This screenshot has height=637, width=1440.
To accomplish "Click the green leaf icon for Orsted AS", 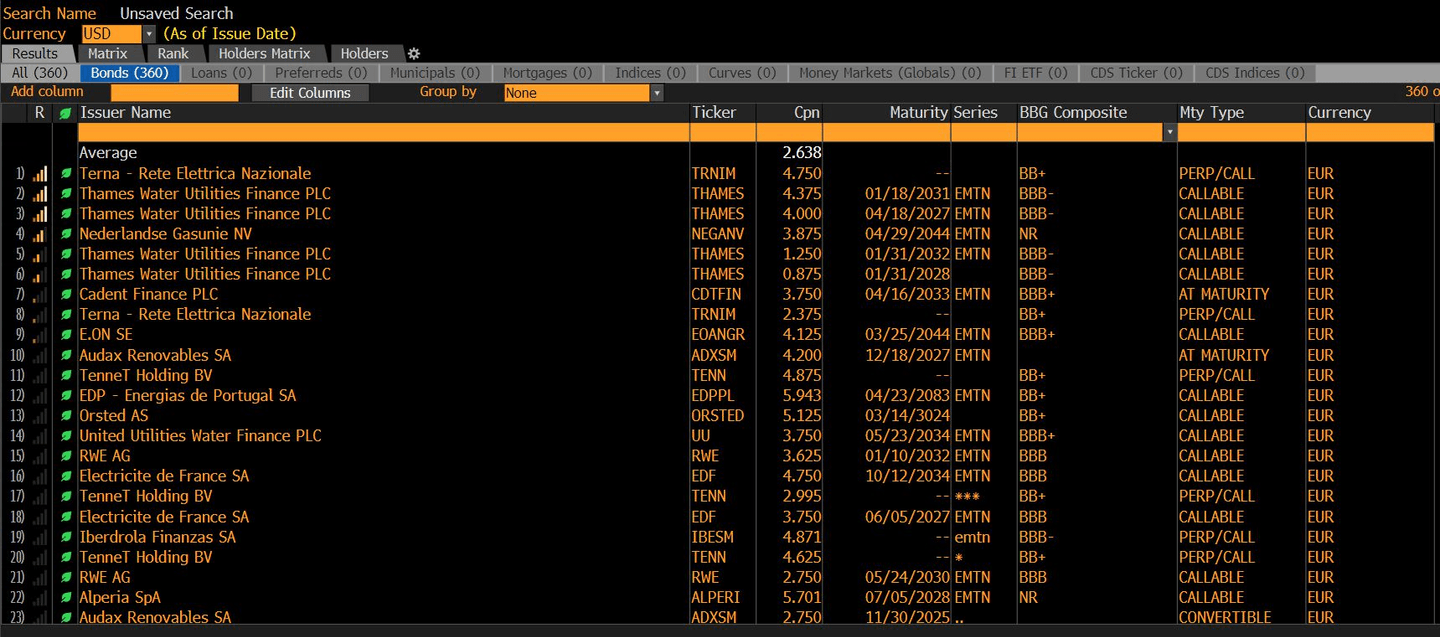I will click(x=66, y=416).
